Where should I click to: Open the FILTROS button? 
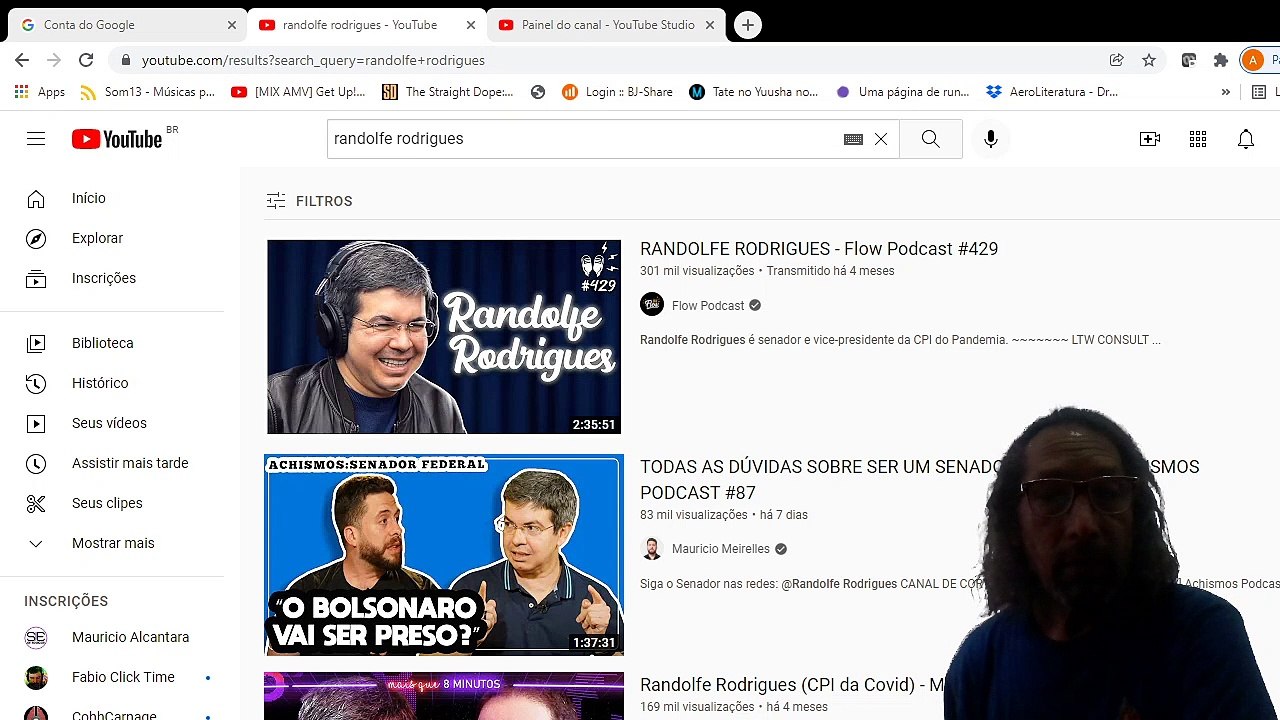tap(309, 201)
